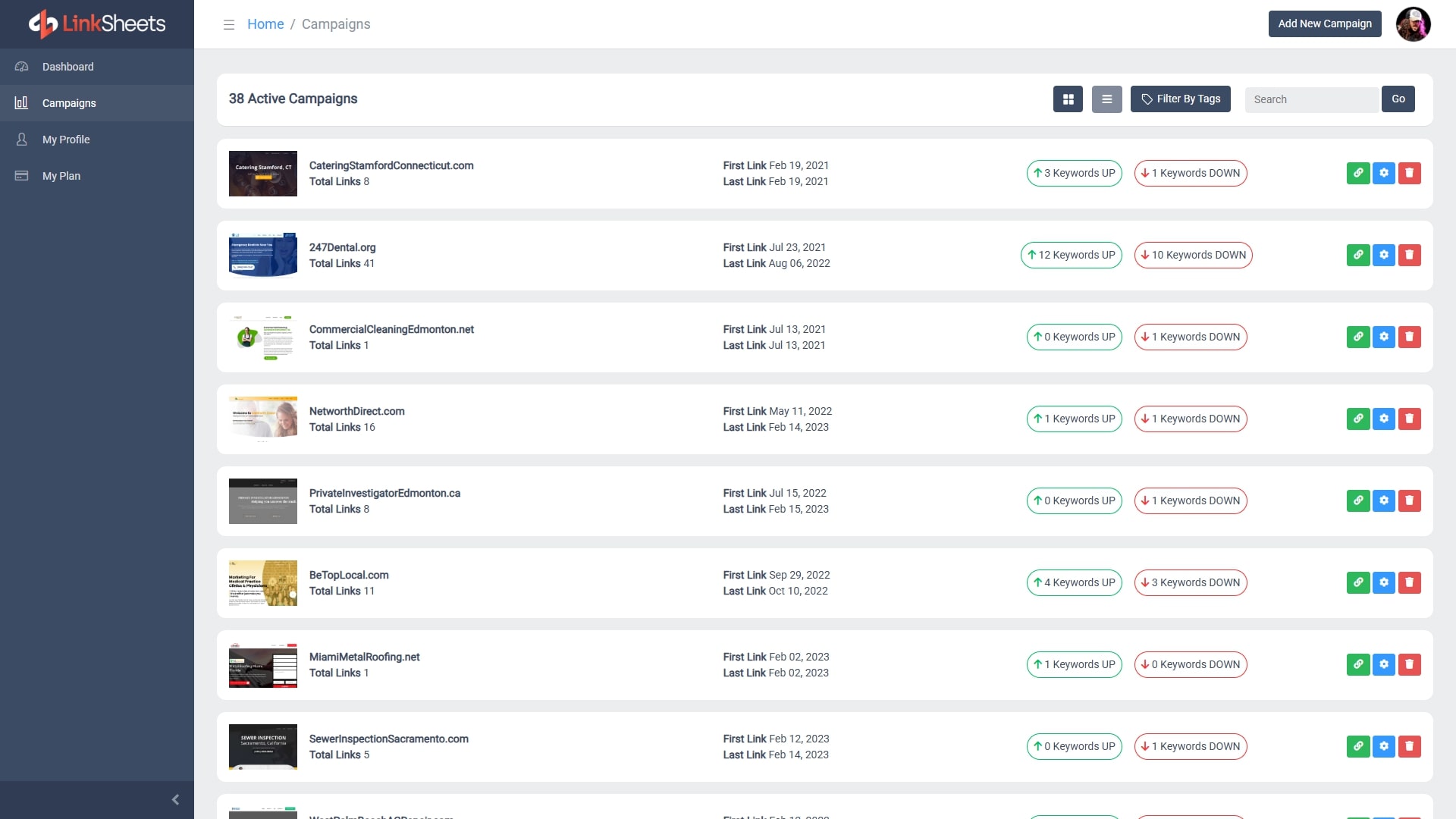Switch to list view layout
This screenshot has width=1456, height=819.
[x=1107, y=99]
